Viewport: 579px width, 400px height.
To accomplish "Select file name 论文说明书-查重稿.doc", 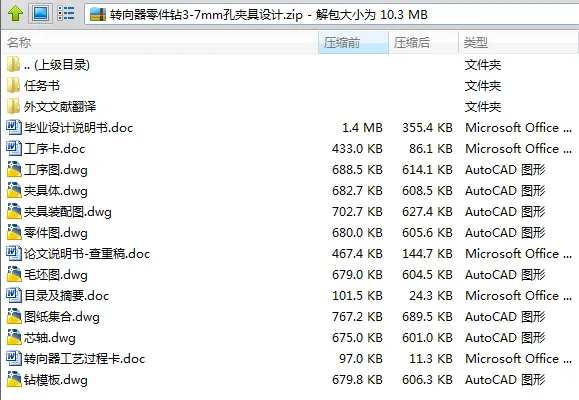I will coord(87,254).
